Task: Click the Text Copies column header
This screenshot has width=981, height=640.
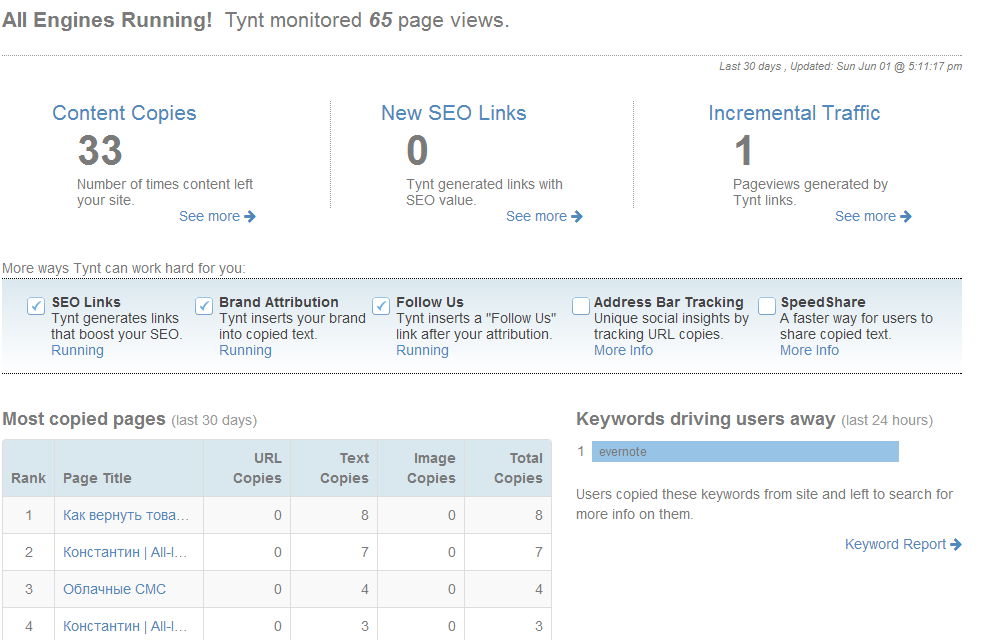Action: coord(344,468)
